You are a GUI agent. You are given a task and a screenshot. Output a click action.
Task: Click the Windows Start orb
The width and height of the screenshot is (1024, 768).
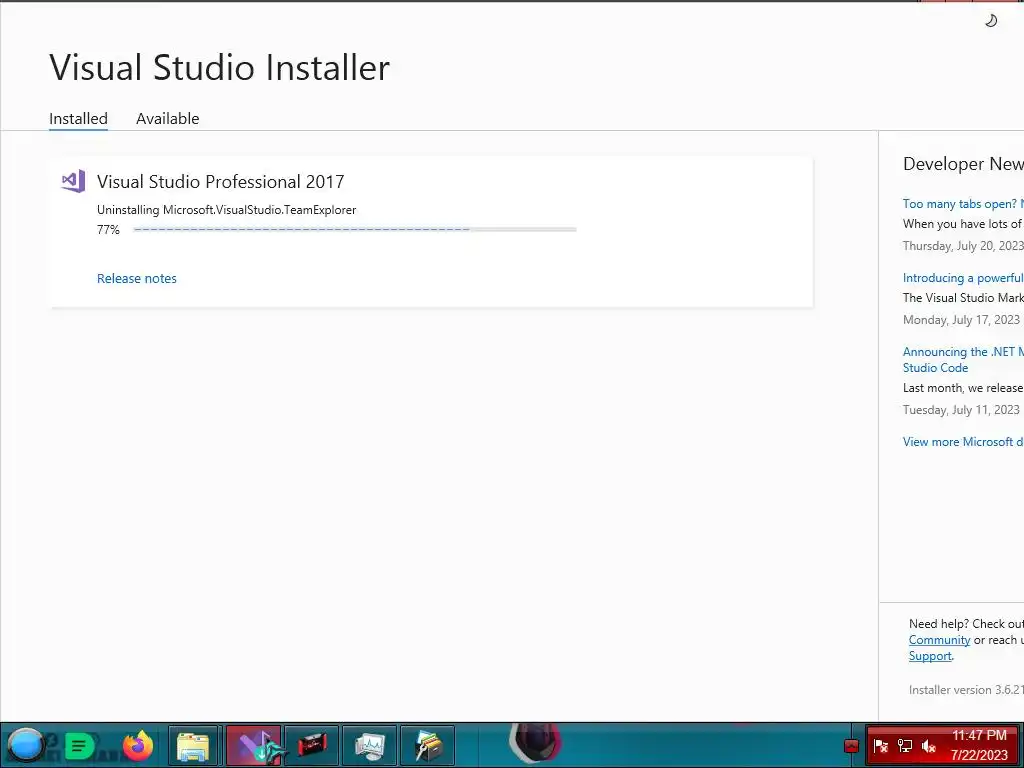click(x=26, y=745)
